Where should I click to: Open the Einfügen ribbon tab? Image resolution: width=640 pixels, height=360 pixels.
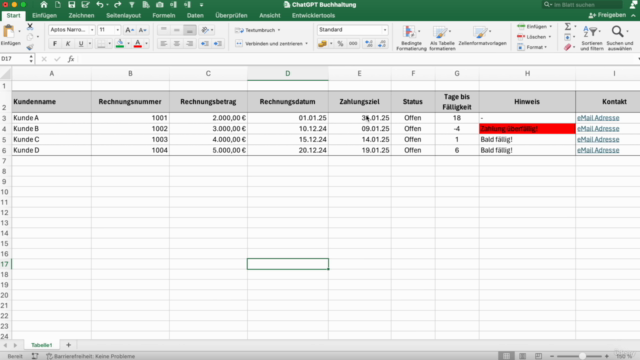point(44,16)
